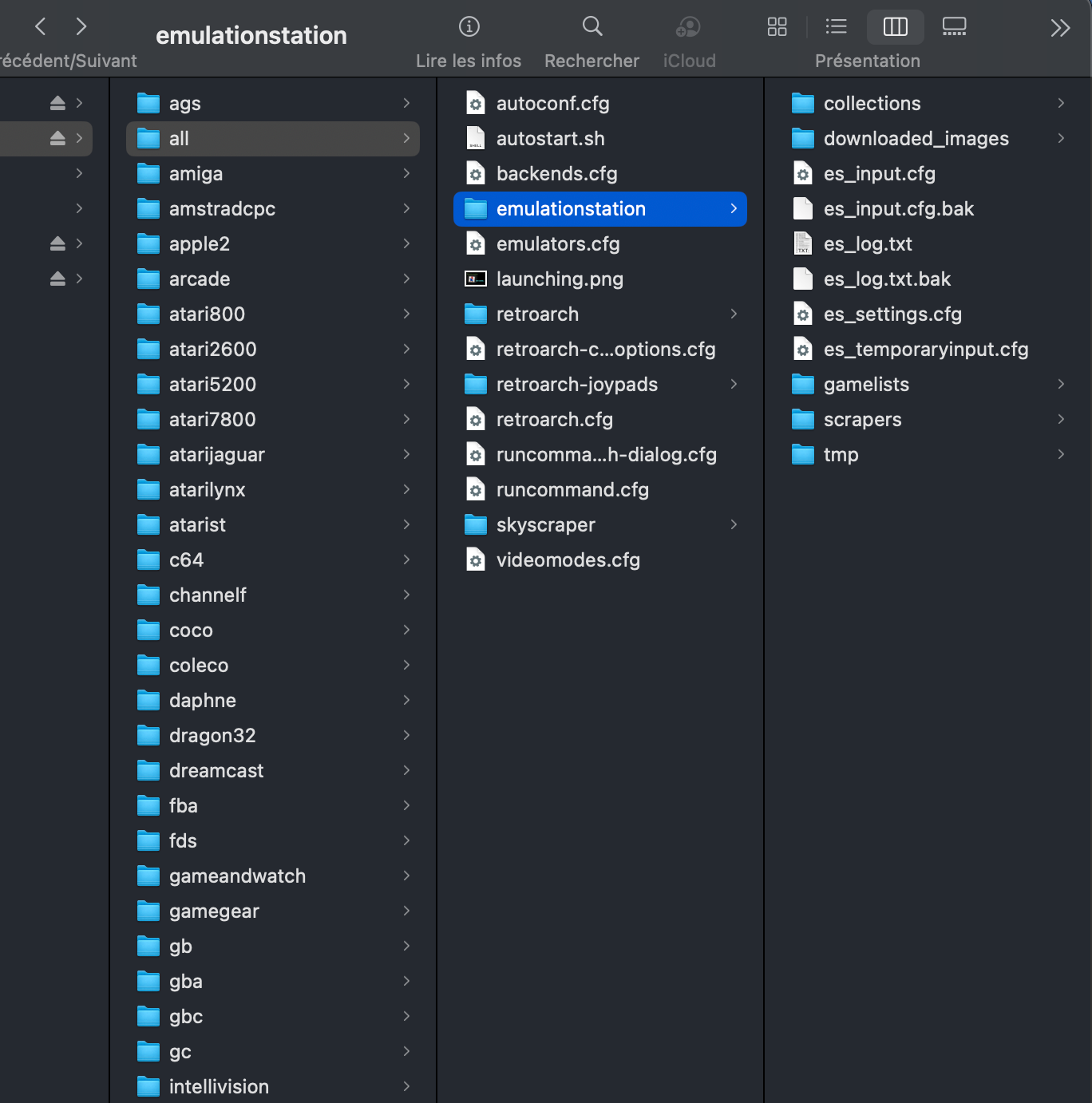Expand the scrapers folder chevron
The height and width of the screenshot is (1103, 1092).
point(1061,419)
